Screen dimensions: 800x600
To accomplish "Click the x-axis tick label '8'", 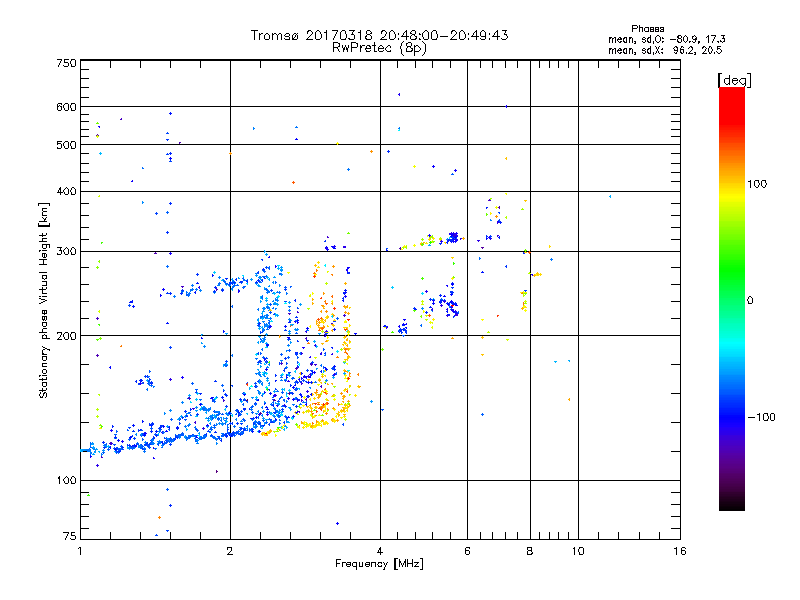I will 530,551.
